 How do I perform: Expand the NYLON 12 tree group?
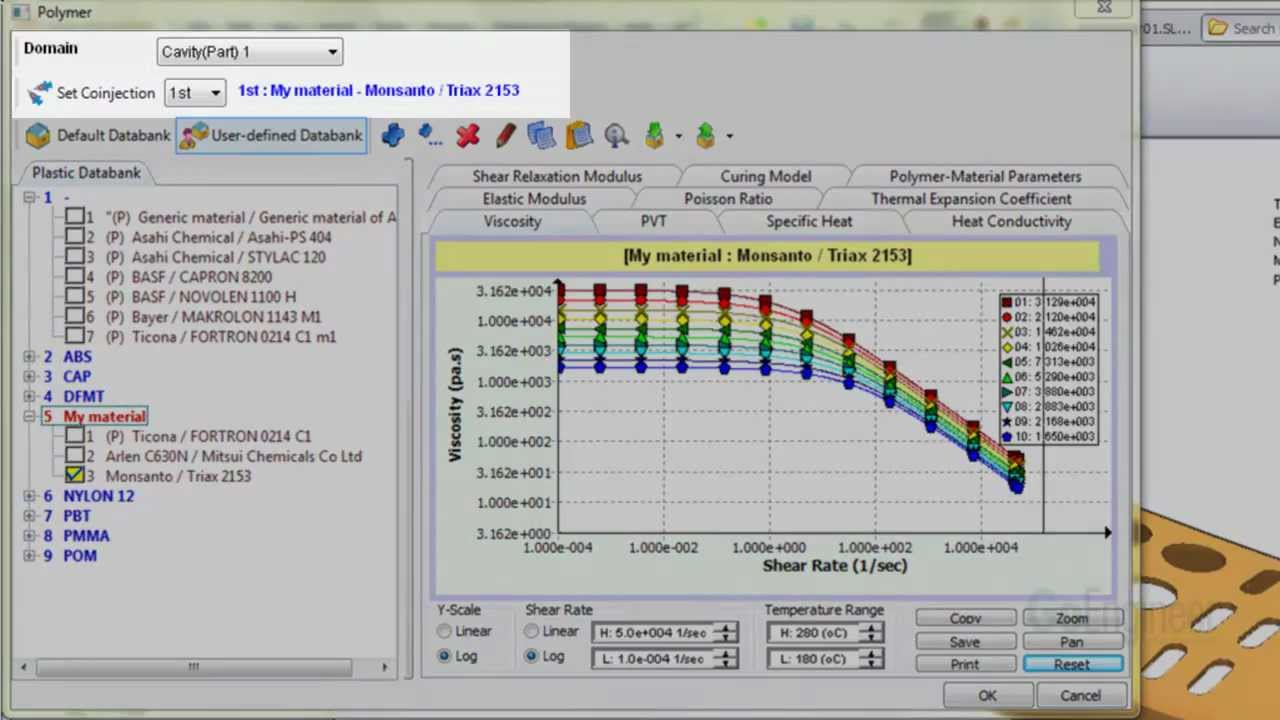pyautogui.click(x=30, y=496)
